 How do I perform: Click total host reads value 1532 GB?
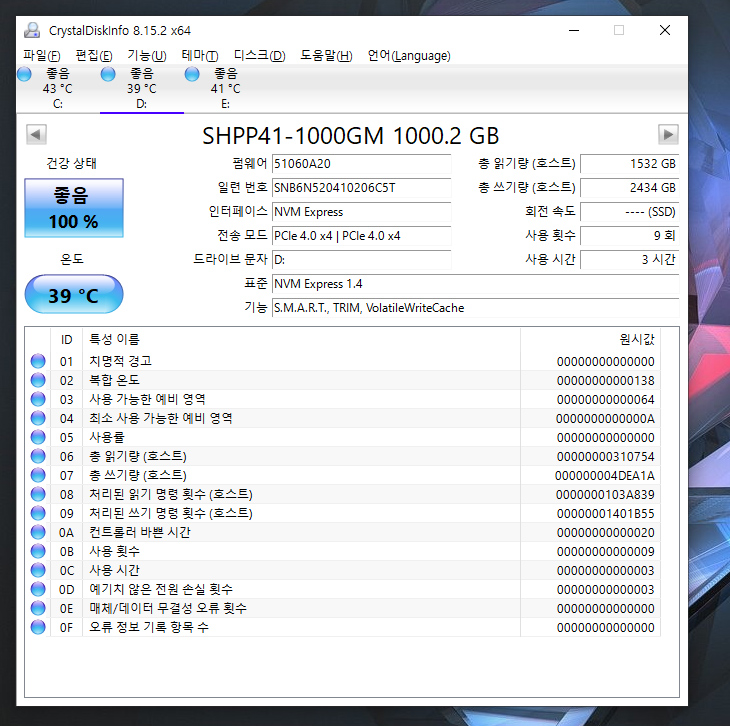[629, 164]
